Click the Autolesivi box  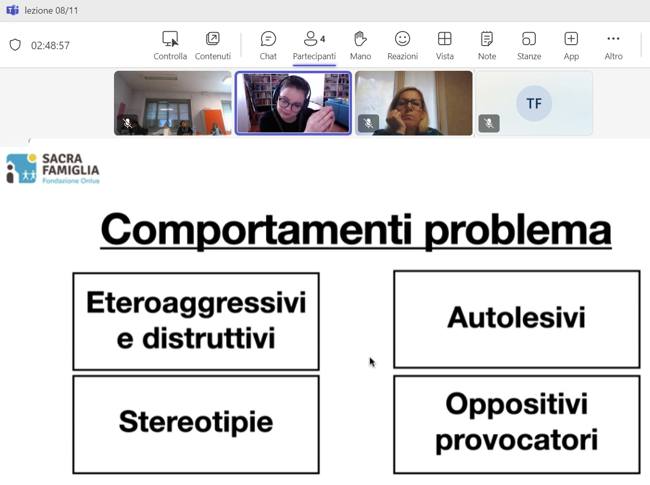(517, 319)
